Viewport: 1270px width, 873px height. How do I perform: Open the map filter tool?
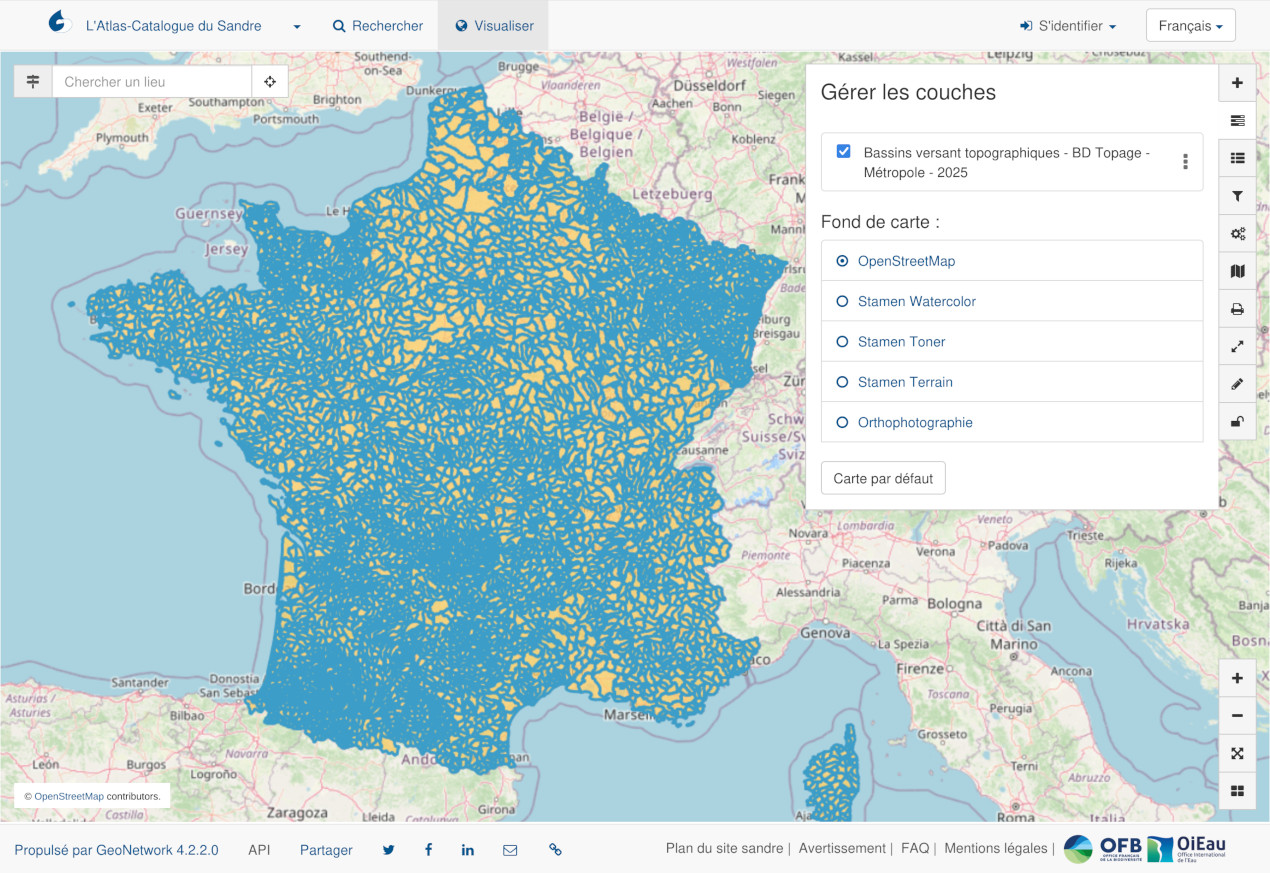(1237, 196)
